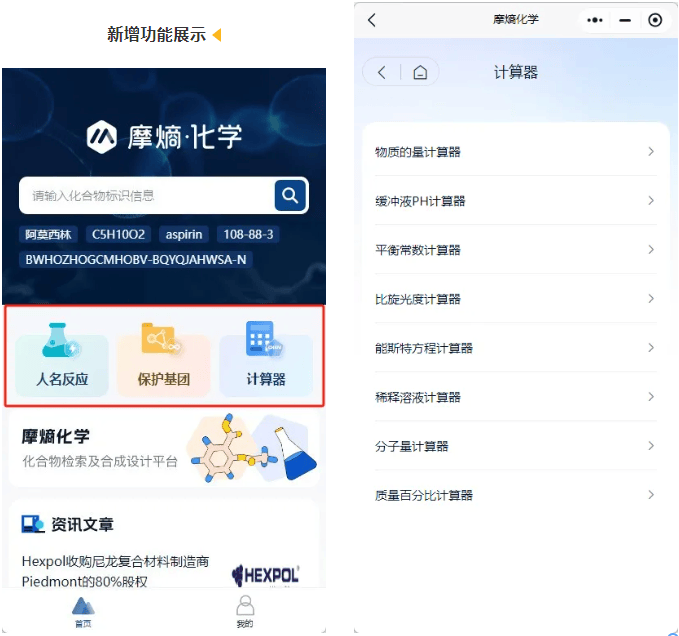Open 平衡常数计算器
The height and width of the screenshot is (636, 679).
(515, 249)
